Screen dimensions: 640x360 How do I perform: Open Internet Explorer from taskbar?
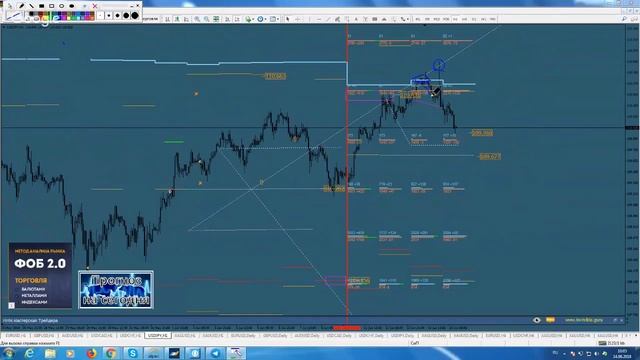(x=29, y=353)
